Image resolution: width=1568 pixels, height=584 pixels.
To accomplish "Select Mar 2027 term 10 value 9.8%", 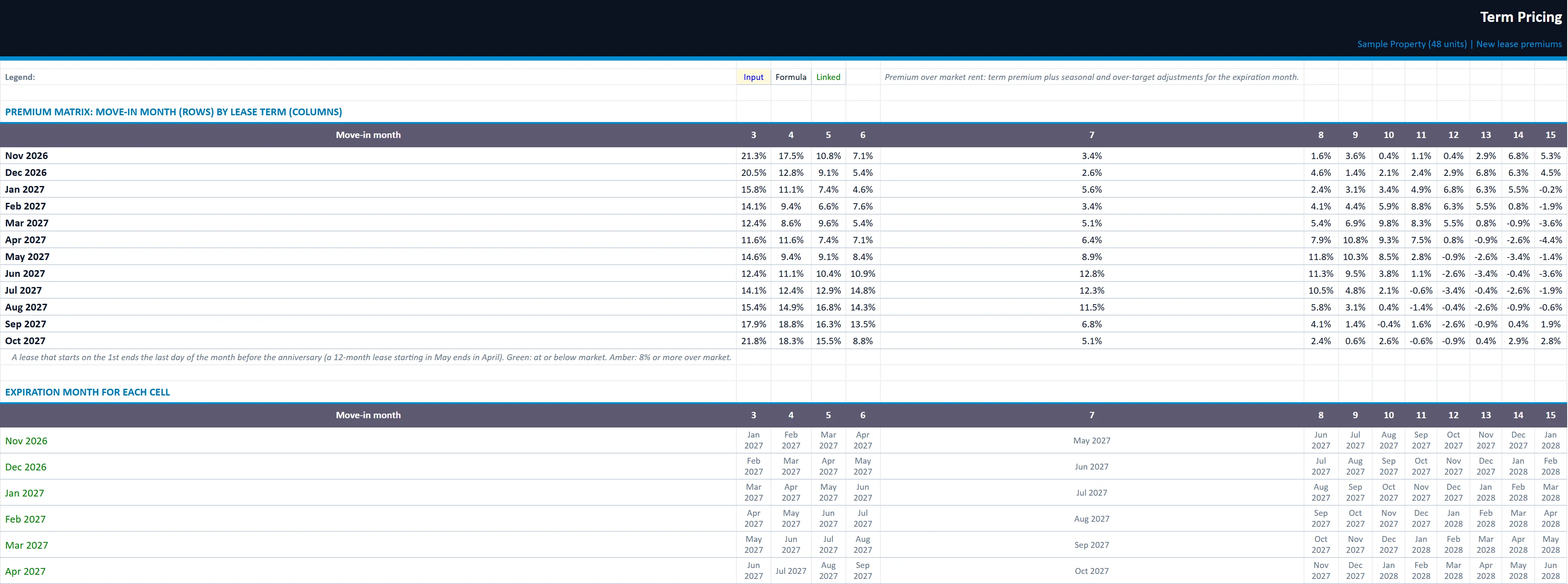I will coord(1389,223).
